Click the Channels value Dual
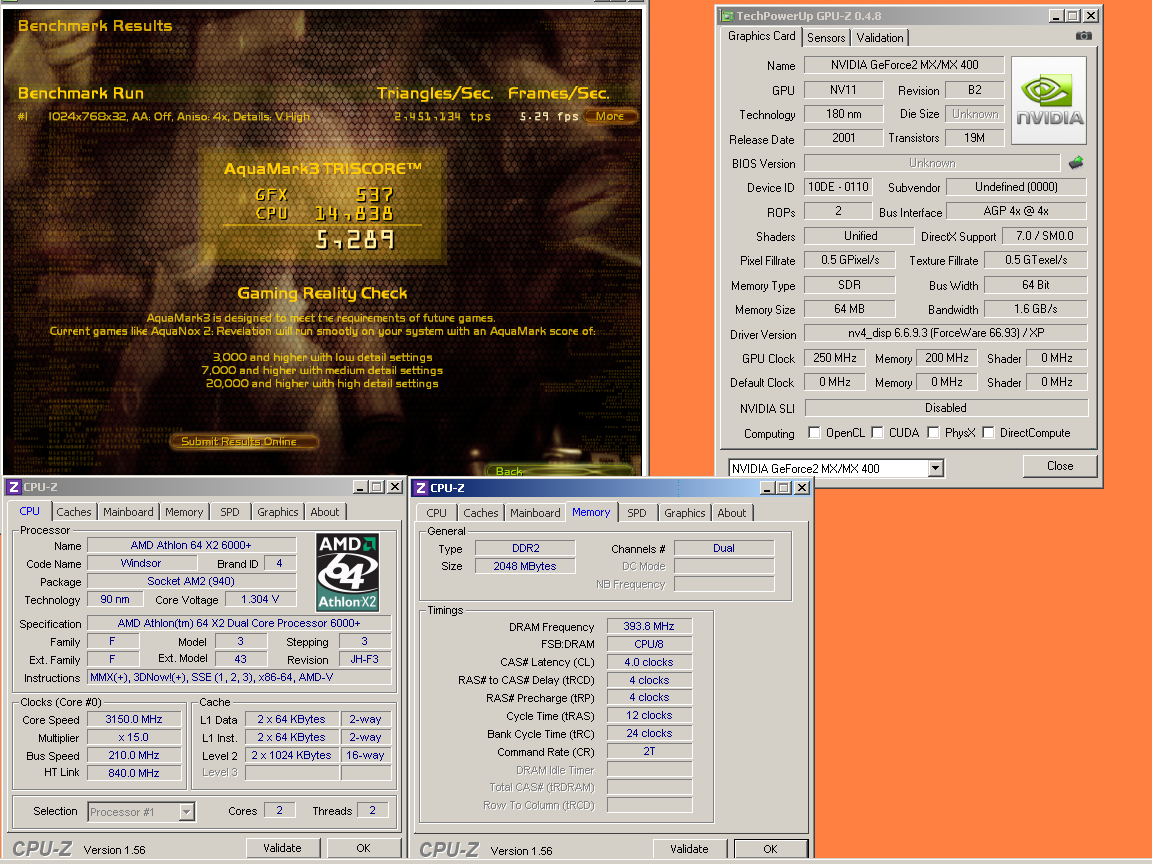The width and height of the screenshot is (1152, 864). (x=724, y=548)
